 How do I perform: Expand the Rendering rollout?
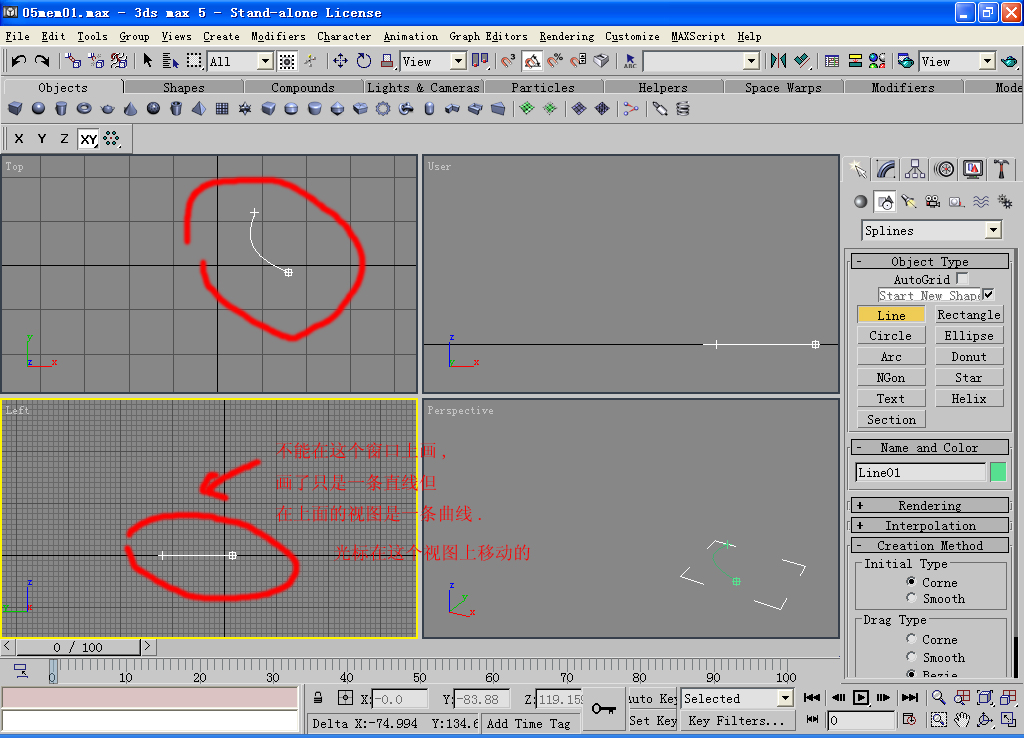tap(930, 505)
